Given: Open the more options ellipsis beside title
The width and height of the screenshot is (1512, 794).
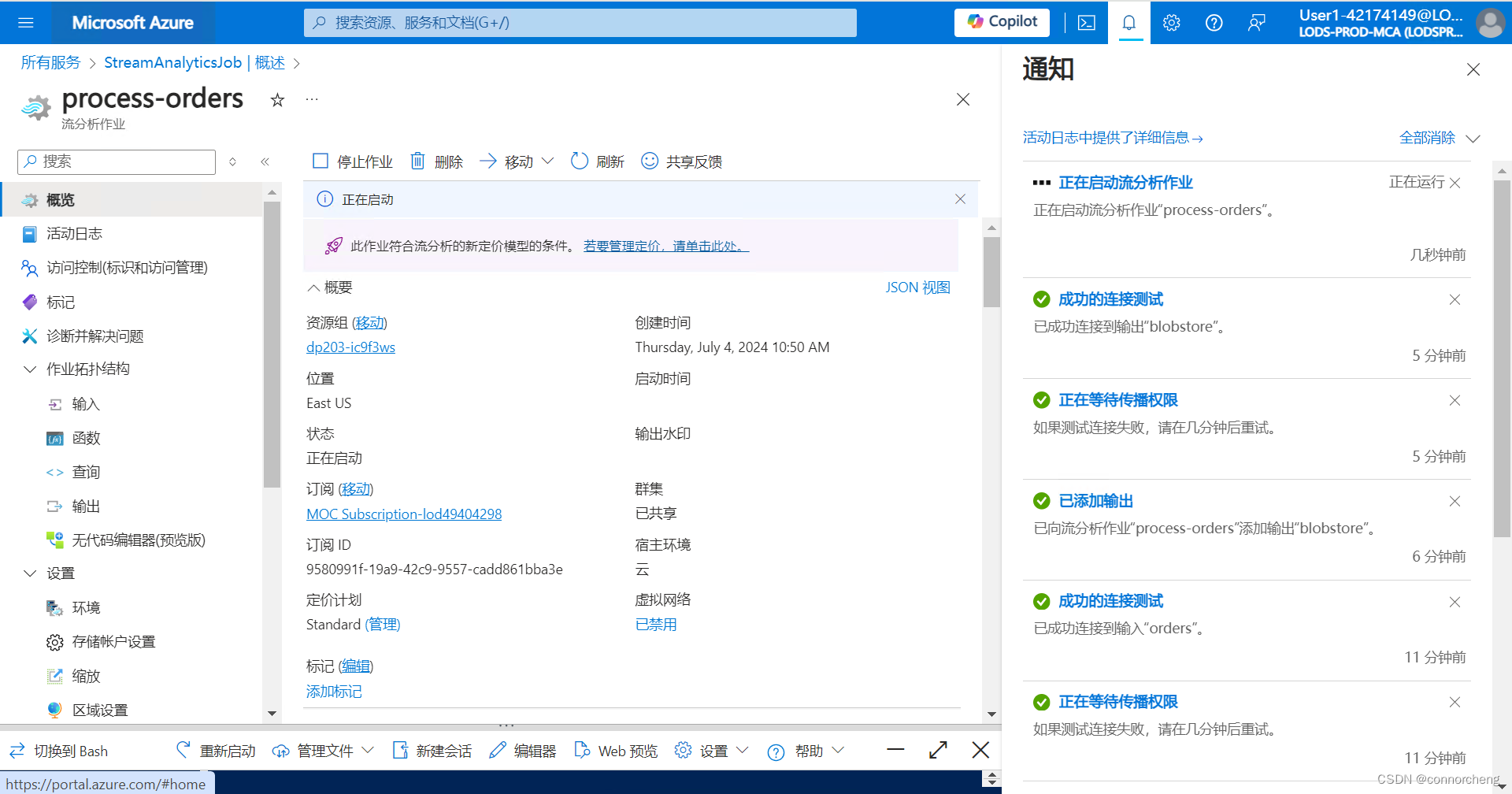Looking at the screenshot, I should click(x=312, y=99).
